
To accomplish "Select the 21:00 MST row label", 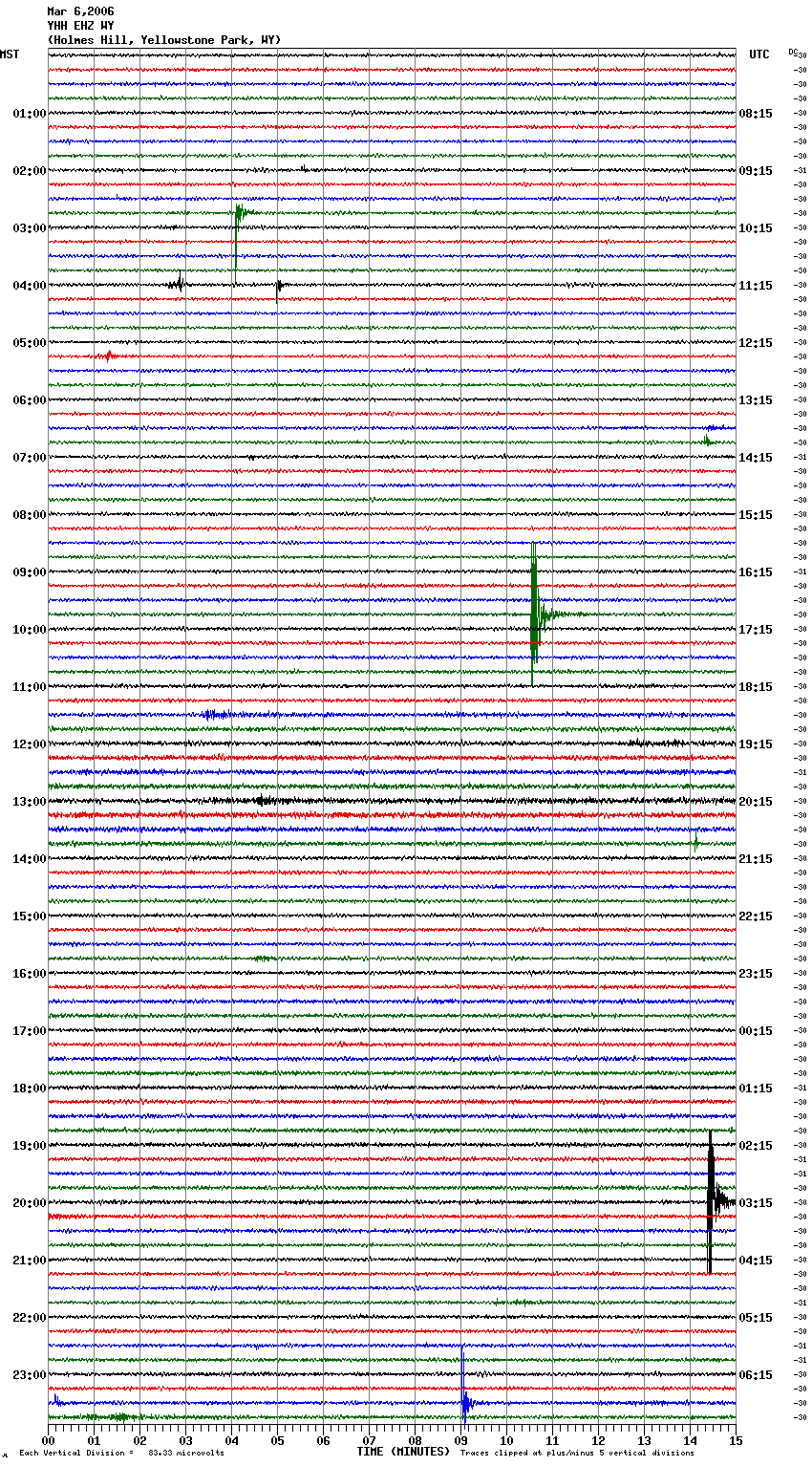I will click(x=30, y=1261).
